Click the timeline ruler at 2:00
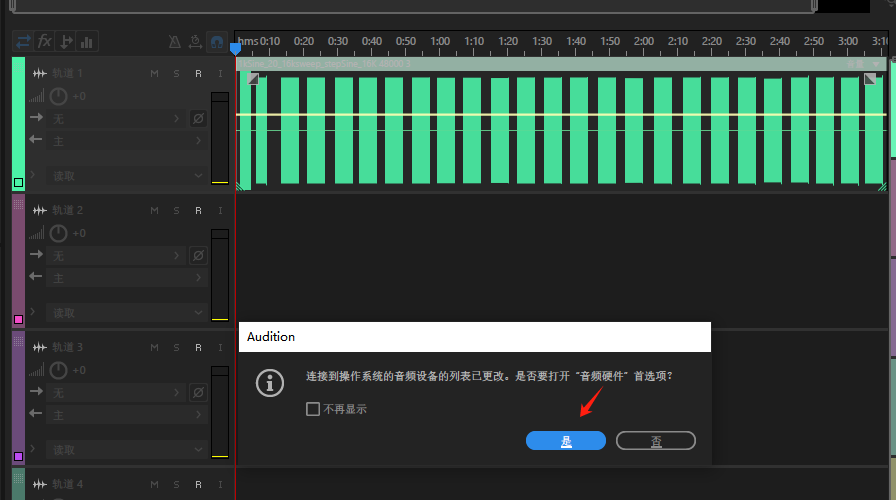Image resolution: width=896 pixels, height=500 pixels. point(644,42)
